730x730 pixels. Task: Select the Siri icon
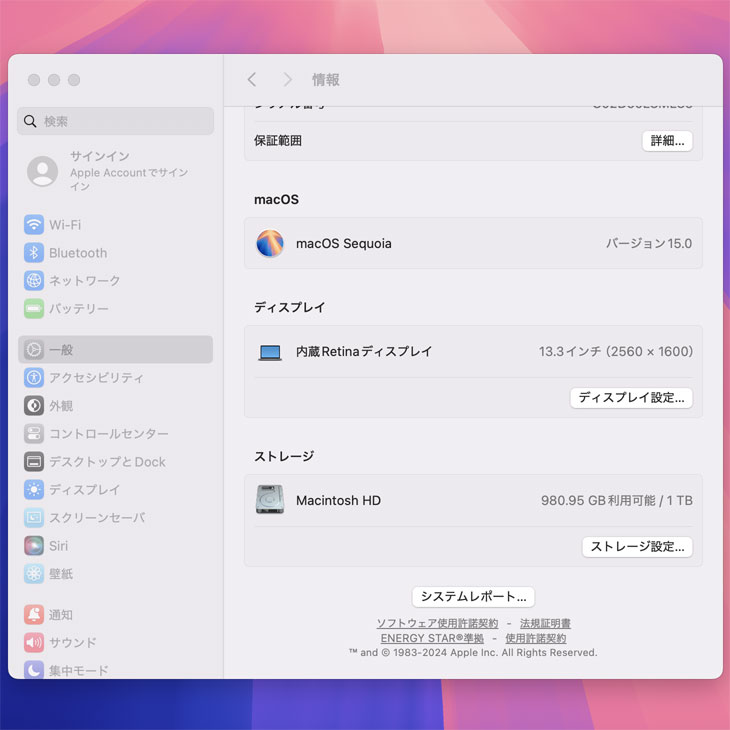click(x=34, y=546)
